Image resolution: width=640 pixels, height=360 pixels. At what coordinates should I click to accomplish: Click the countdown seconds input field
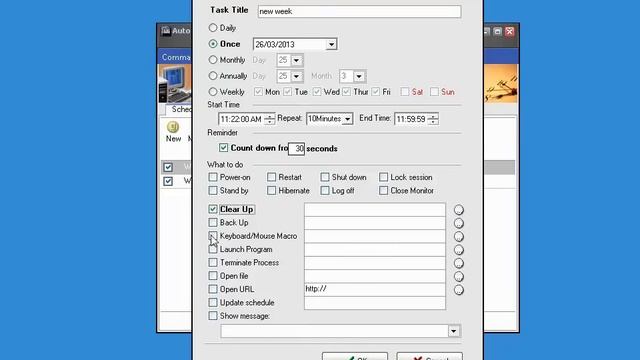[x=296, y=149]
